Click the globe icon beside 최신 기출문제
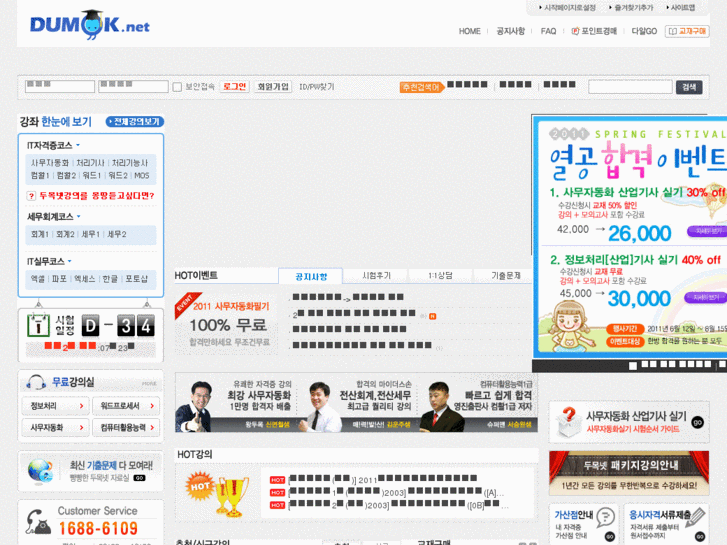 pyautogui.click(x=40, y=471)
